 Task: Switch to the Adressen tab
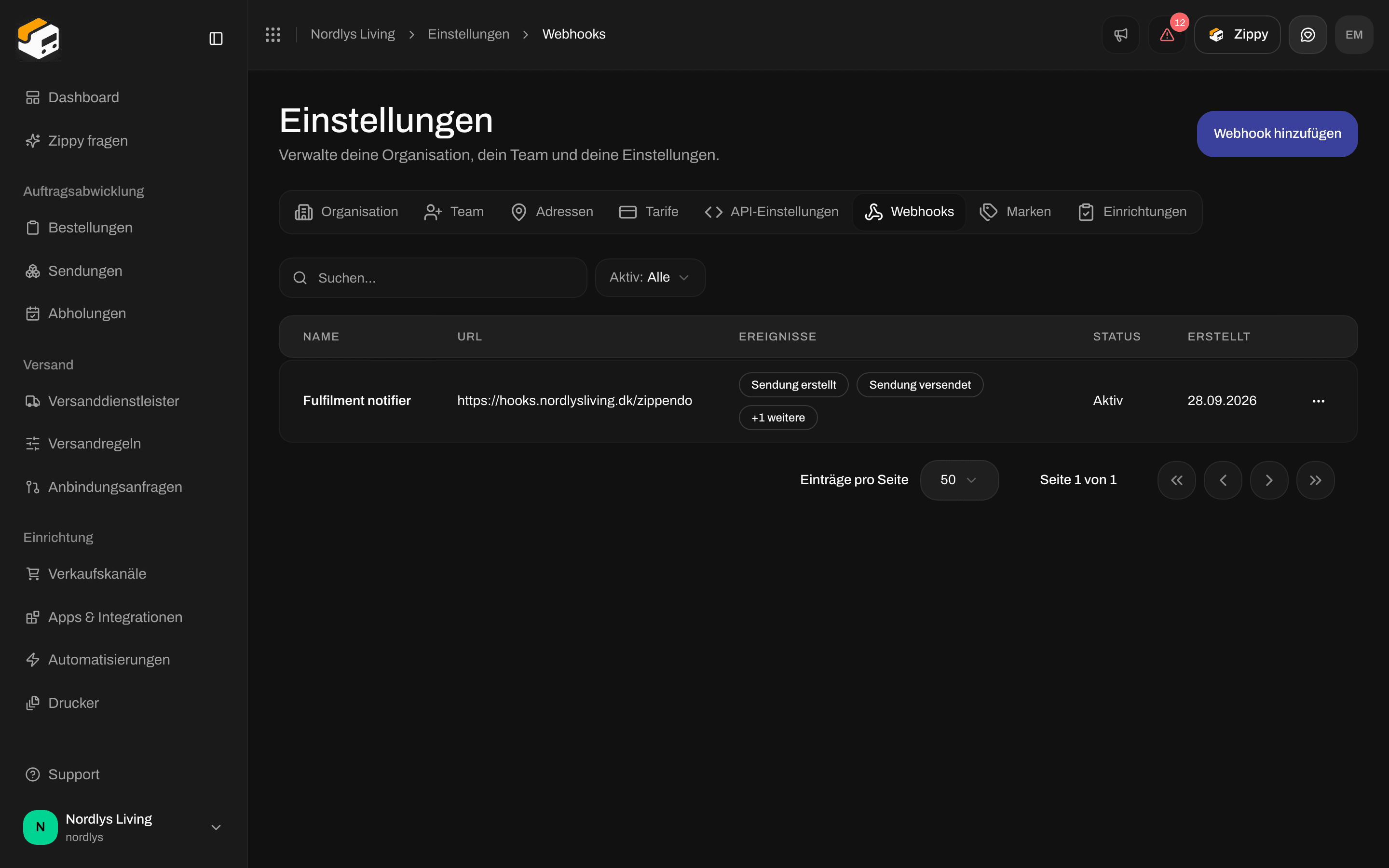click(552, 212)
